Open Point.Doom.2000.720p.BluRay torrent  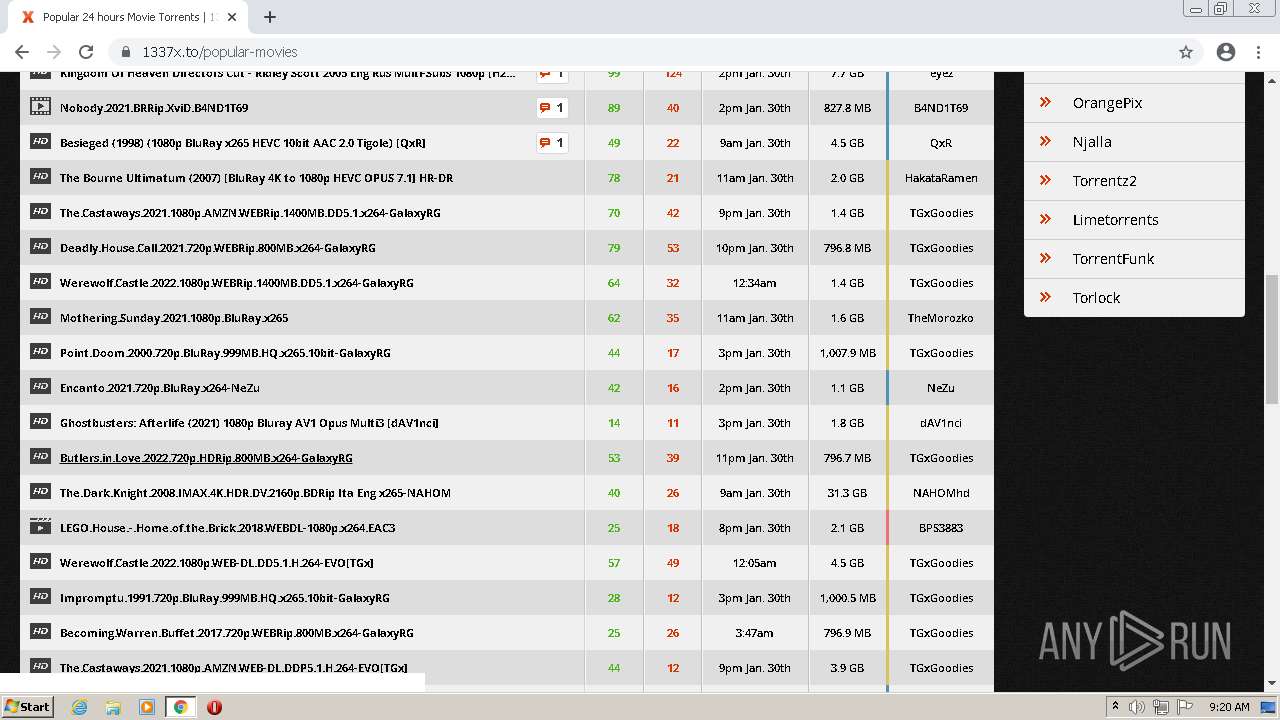pos(225,353)
